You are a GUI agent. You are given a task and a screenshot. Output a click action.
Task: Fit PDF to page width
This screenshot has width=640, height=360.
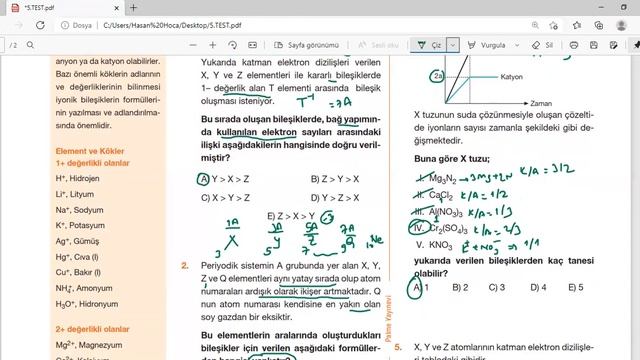pos(253,45)
